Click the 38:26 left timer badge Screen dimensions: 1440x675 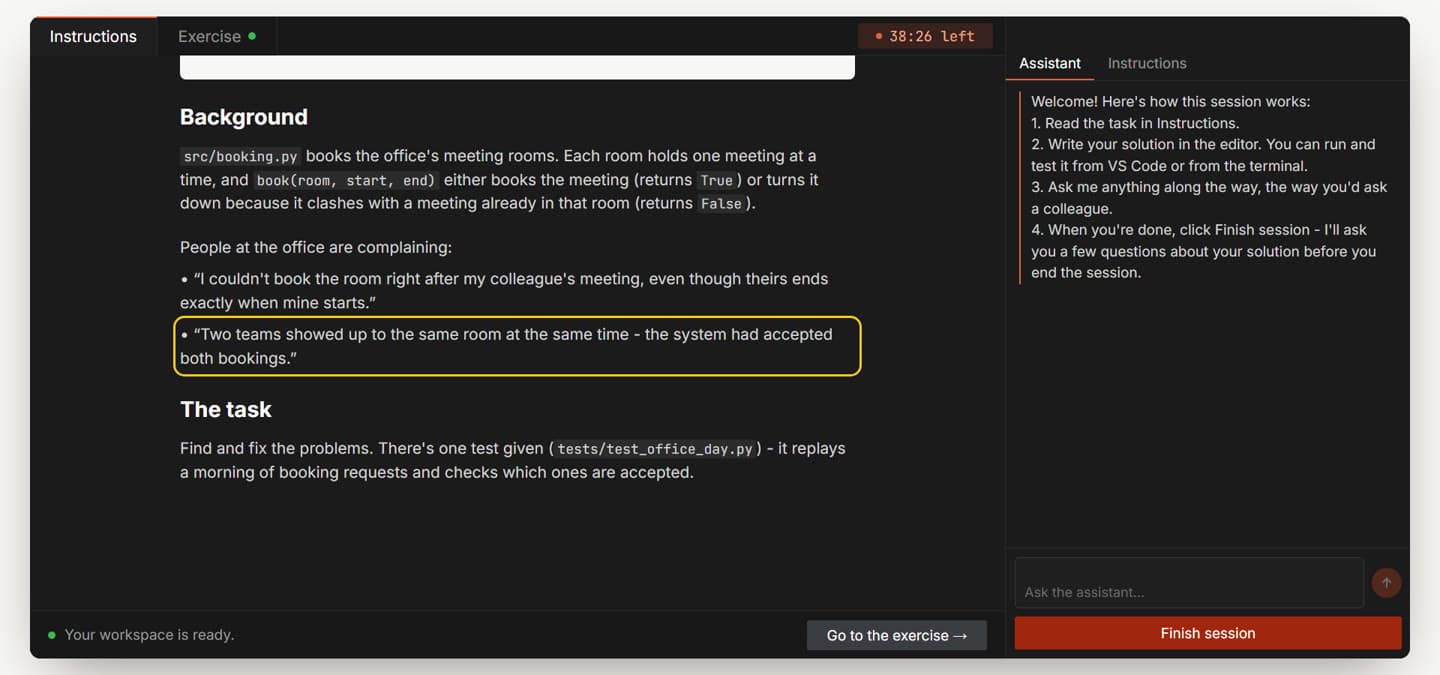[925, 36]
